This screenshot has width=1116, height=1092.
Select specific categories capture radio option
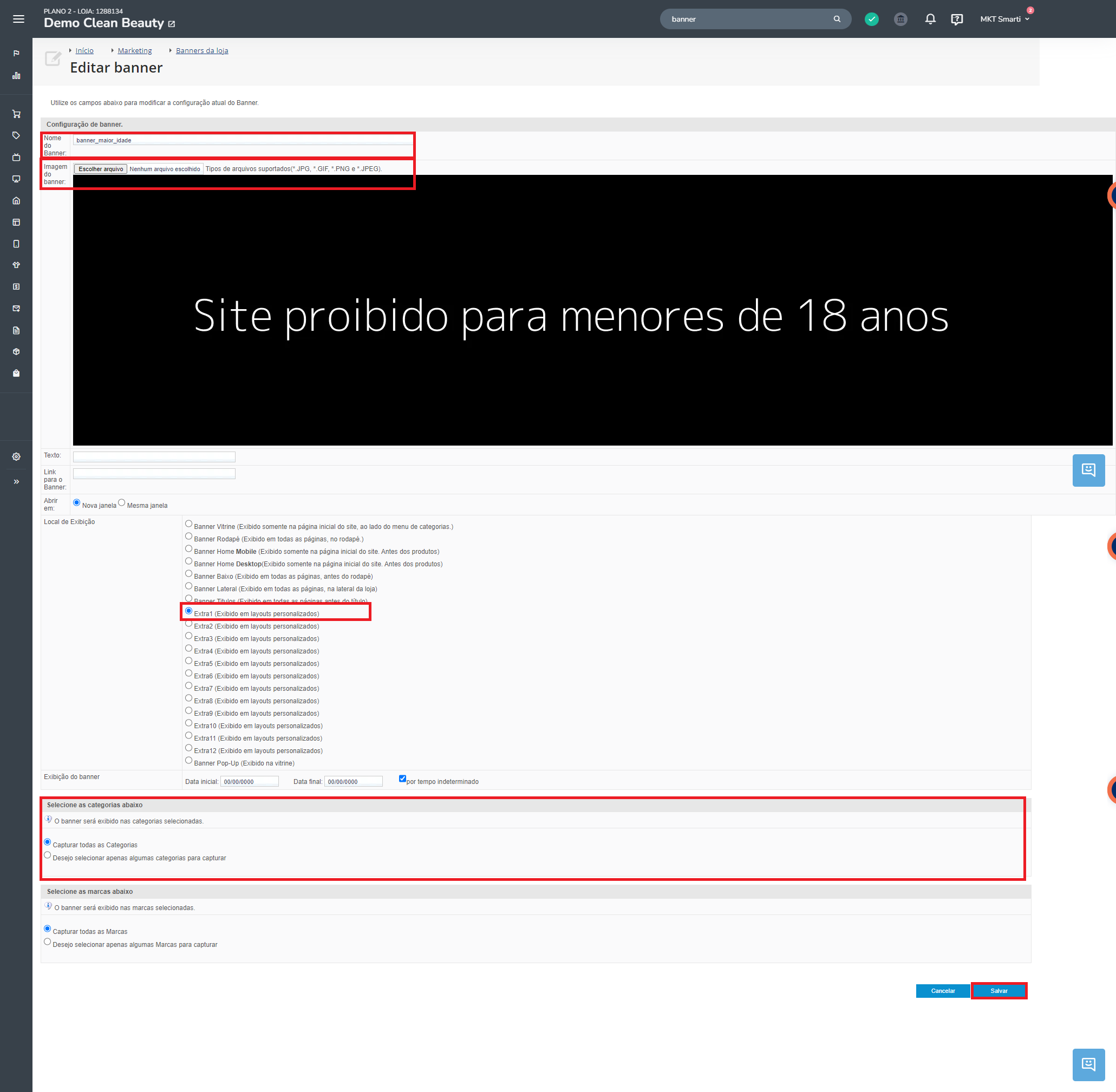pyautogui.click(x=48, y=855)
